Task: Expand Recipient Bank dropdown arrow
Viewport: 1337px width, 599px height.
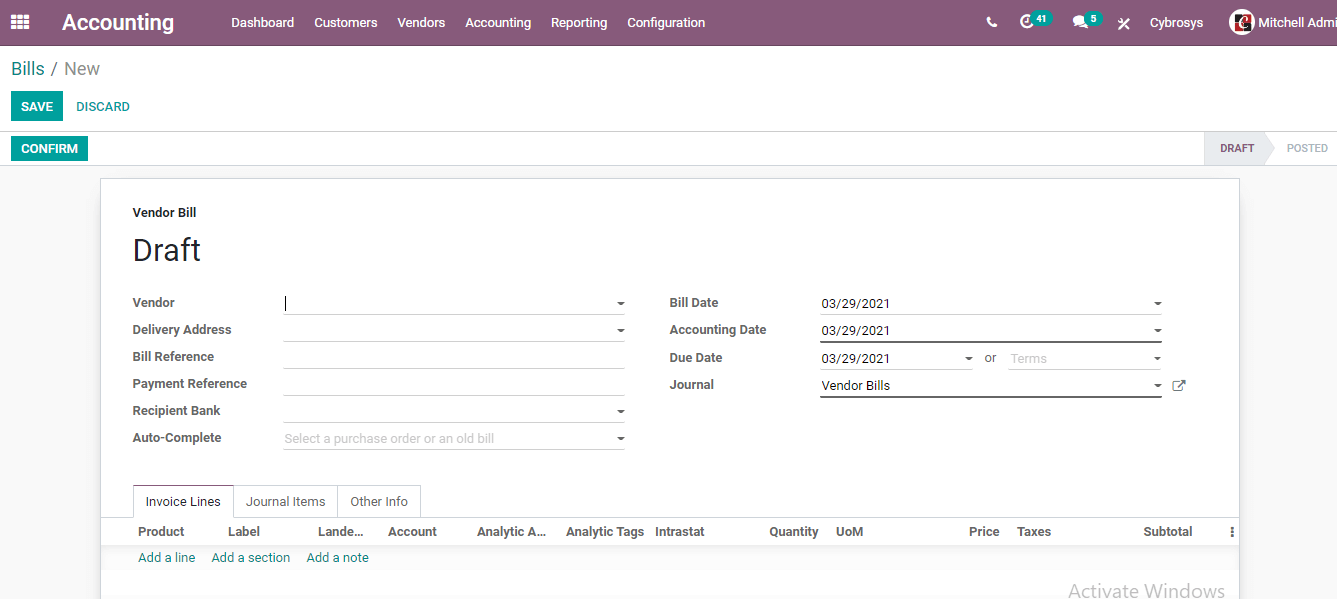Action: click(620, 411)
